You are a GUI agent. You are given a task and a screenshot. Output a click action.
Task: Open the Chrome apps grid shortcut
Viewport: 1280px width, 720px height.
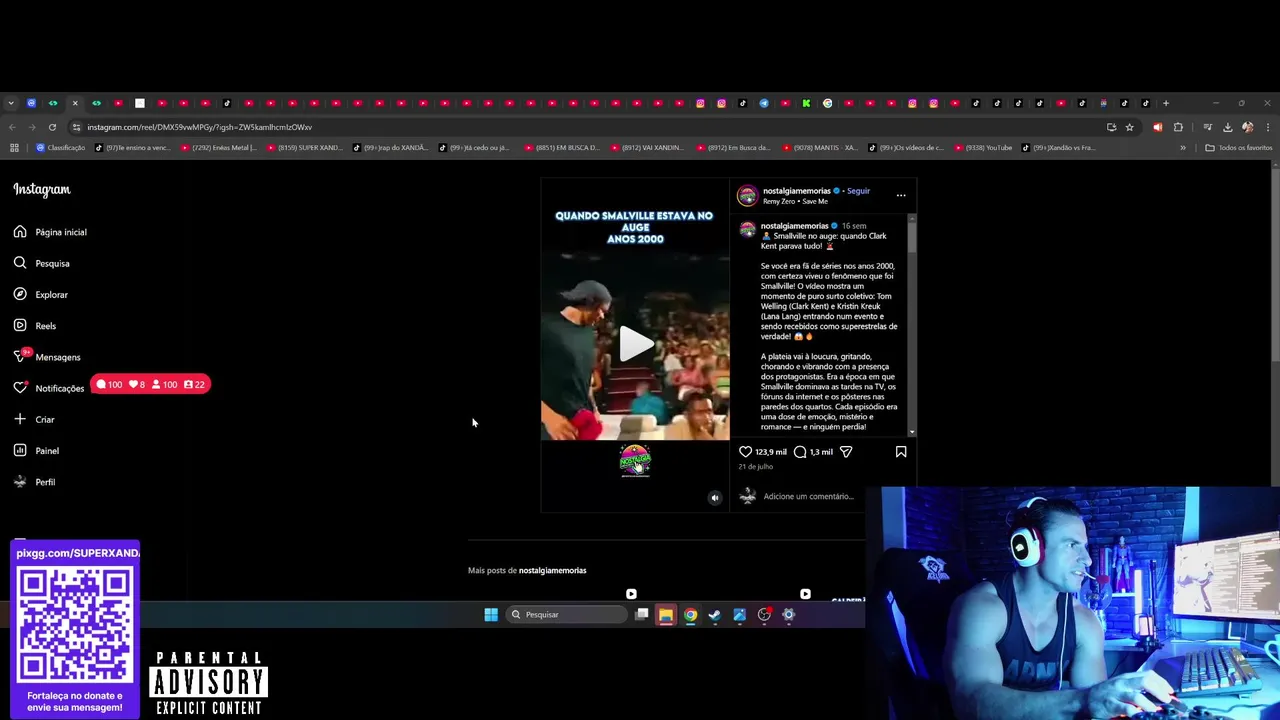tap(14, 148)
